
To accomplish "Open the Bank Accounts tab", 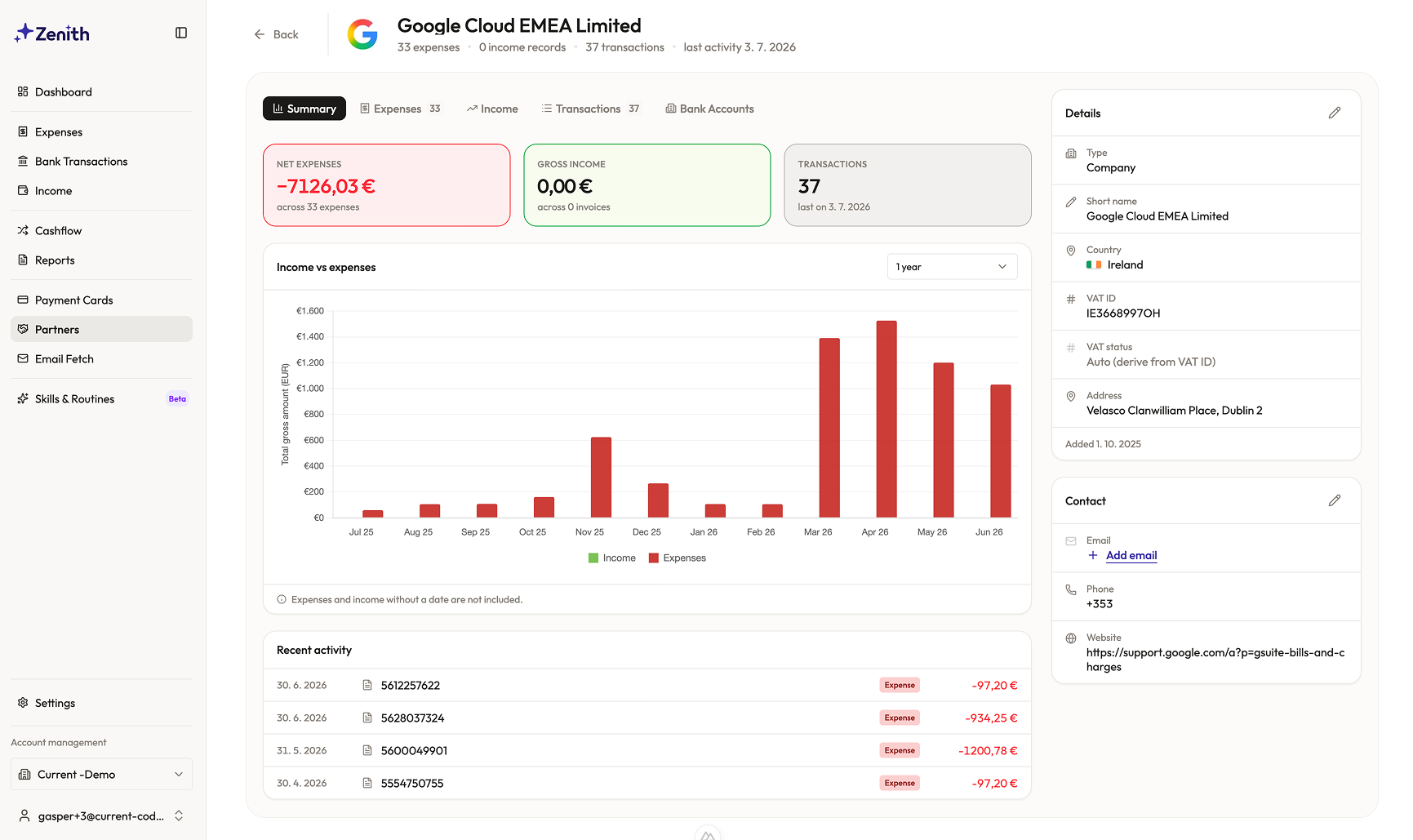I will click(709, 109).
